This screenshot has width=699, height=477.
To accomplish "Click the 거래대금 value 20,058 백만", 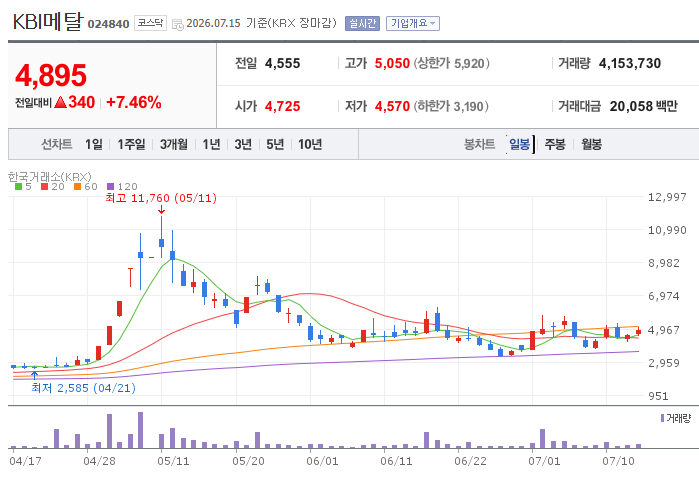I will click(x=644, y=106).
